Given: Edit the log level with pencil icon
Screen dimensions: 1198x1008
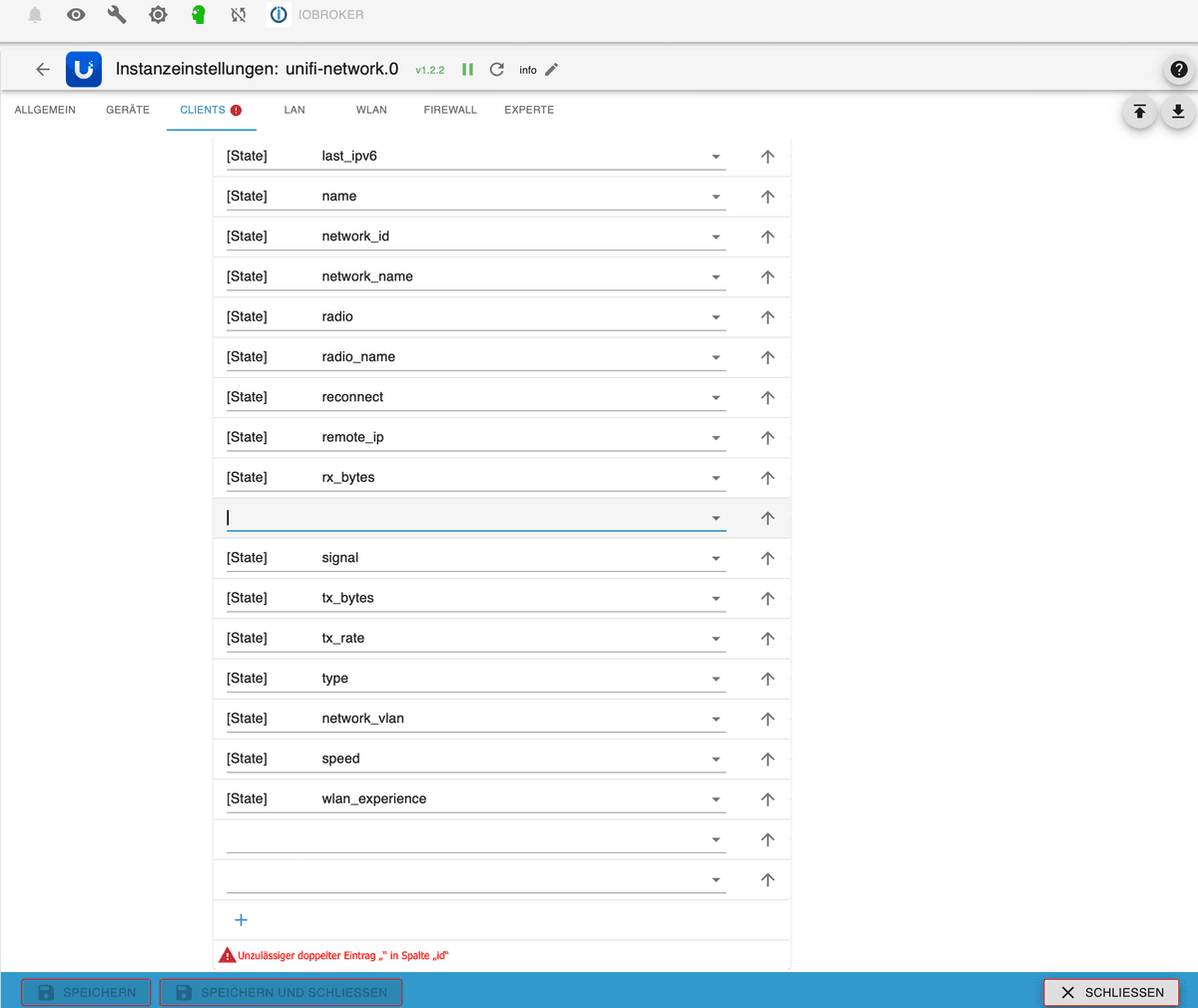Looking at the screenshot, I should pos(551,70).
